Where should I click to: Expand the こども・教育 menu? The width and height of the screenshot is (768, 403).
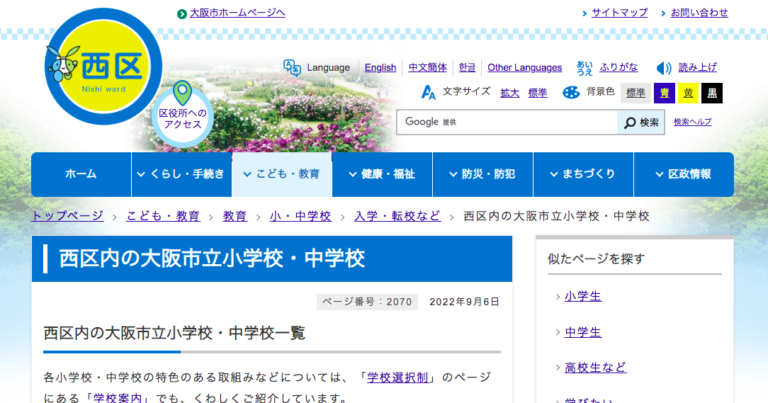point(282,174)
